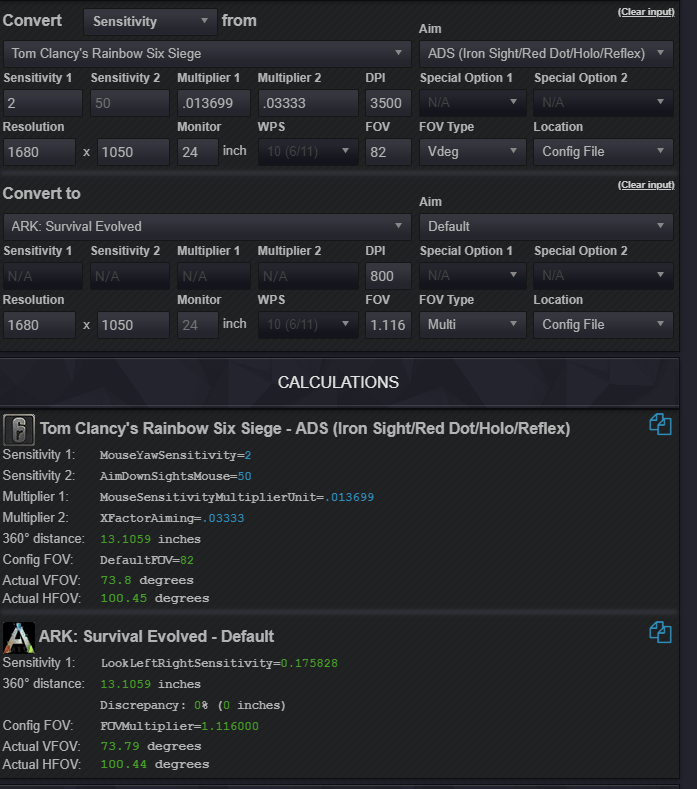Click the ARK Survival Evolved game logo
The width and height of the screenshot is (697, 789).
(19, 638)
